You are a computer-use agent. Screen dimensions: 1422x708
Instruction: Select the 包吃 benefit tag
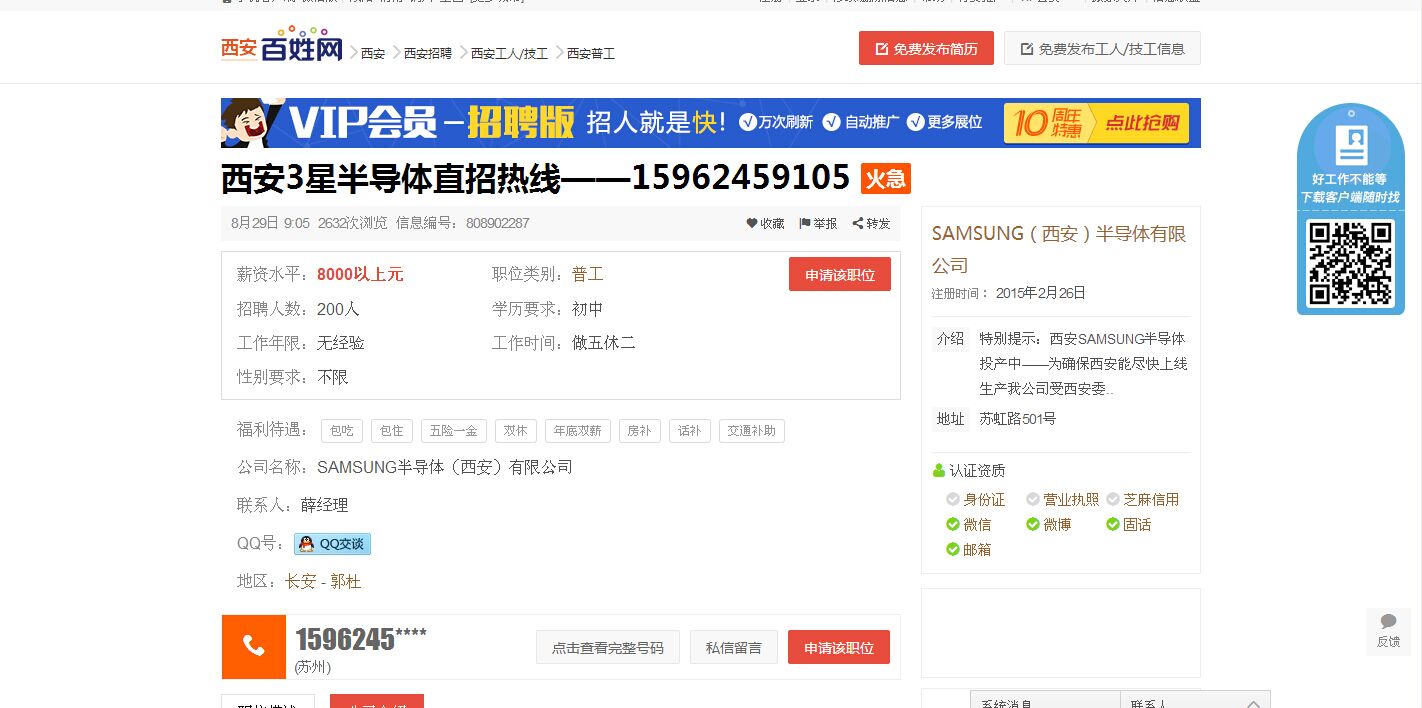pos(342,431)
